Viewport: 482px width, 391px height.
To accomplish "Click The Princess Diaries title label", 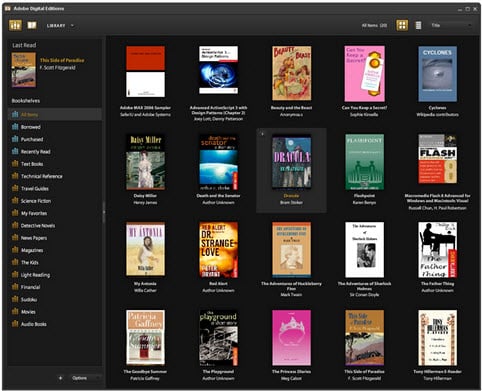I will coord(291,372).
